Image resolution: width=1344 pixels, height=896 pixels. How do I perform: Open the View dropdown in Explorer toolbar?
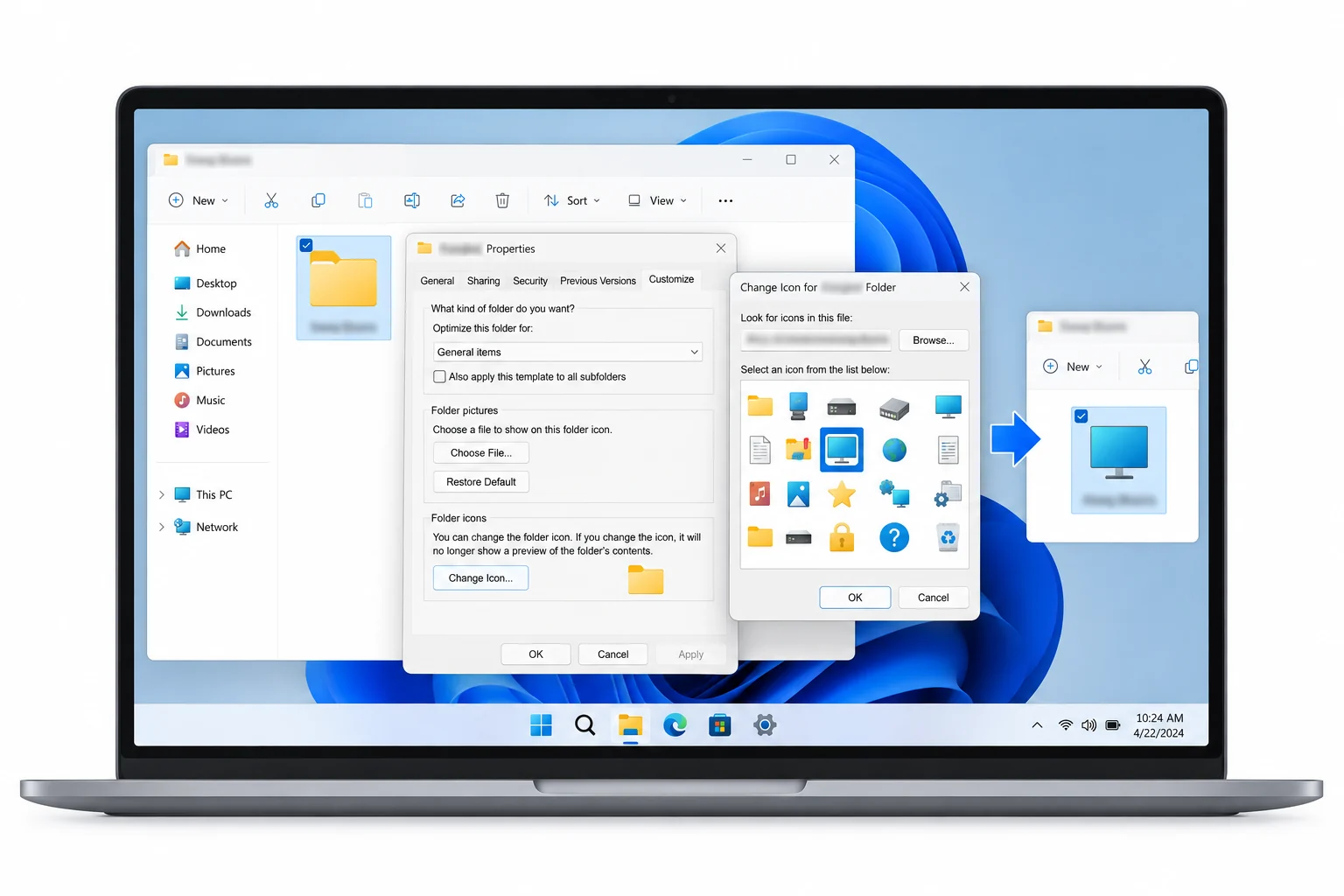[x=657, y=200]
